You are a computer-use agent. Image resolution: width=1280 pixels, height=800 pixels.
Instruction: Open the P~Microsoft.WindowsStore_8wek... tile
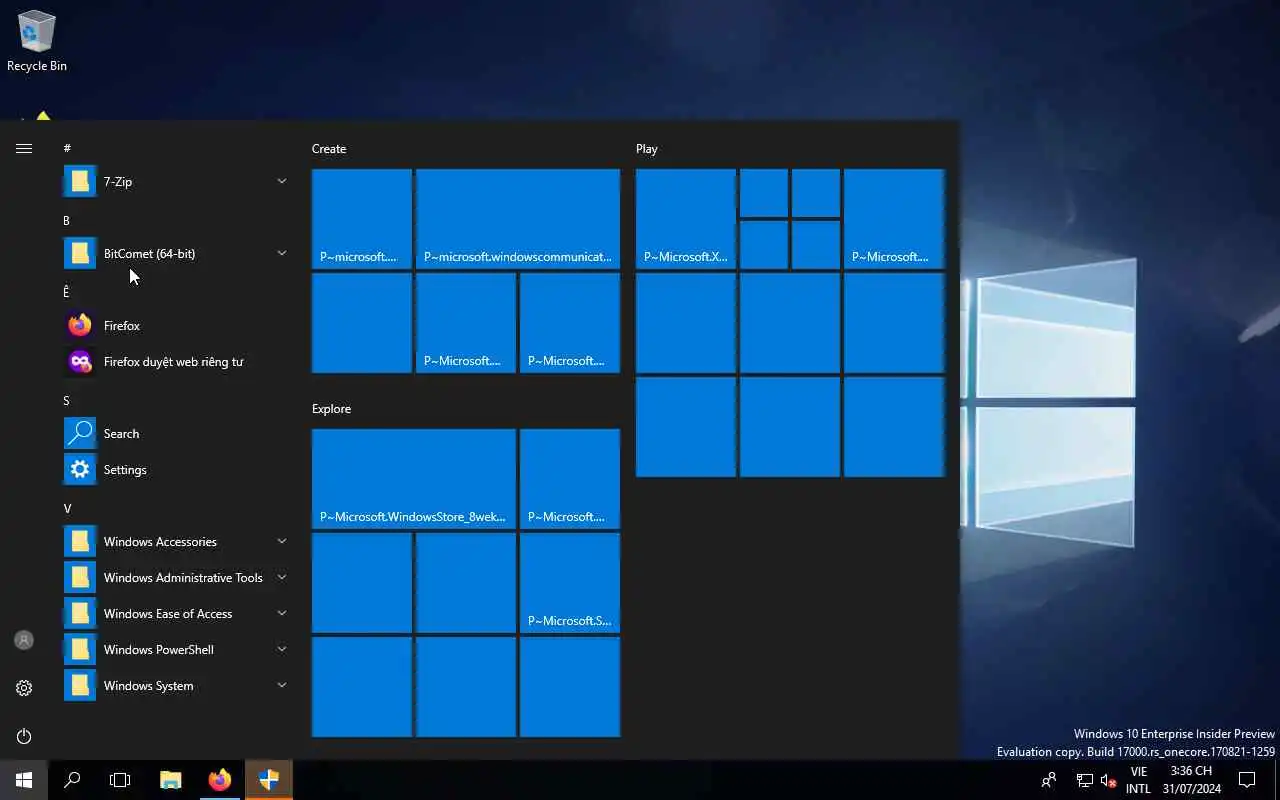(414, 479)
